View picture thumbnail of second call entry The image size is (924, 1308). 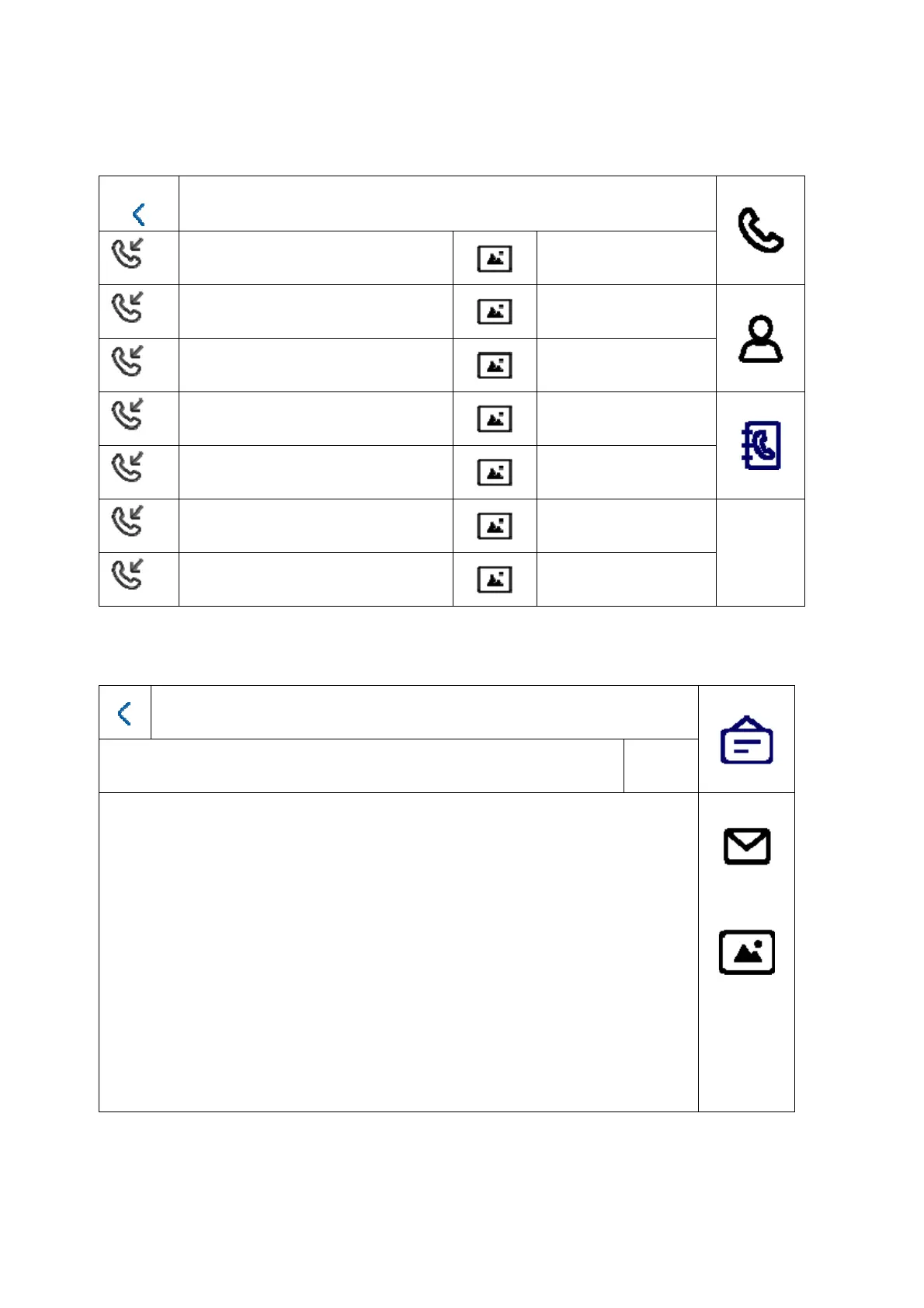pos(495,311)
